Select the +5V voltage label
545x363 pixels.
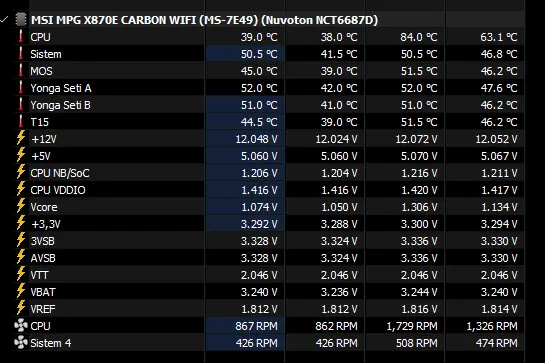(41, 156)
